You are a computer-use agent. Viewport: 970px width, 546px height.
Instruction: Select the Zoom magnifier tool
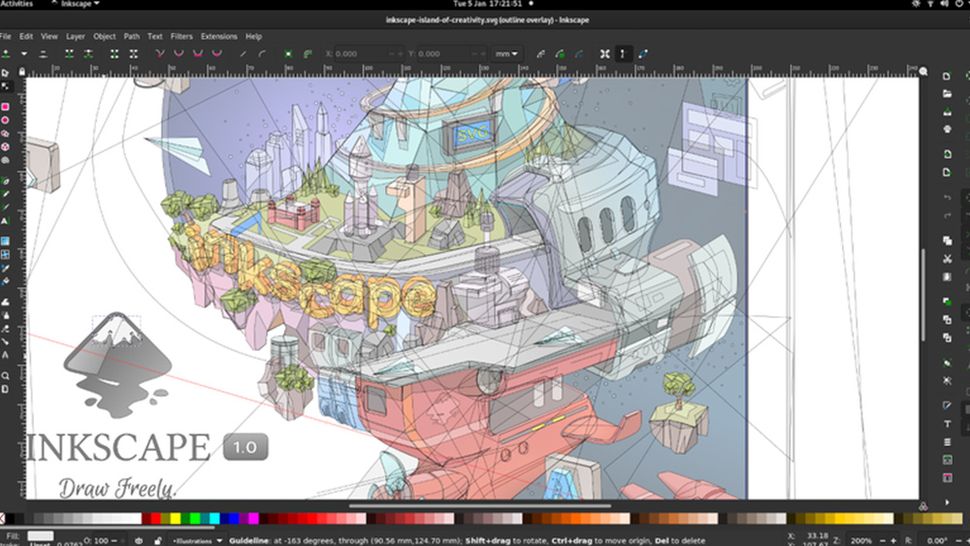[x=6, y=376]
